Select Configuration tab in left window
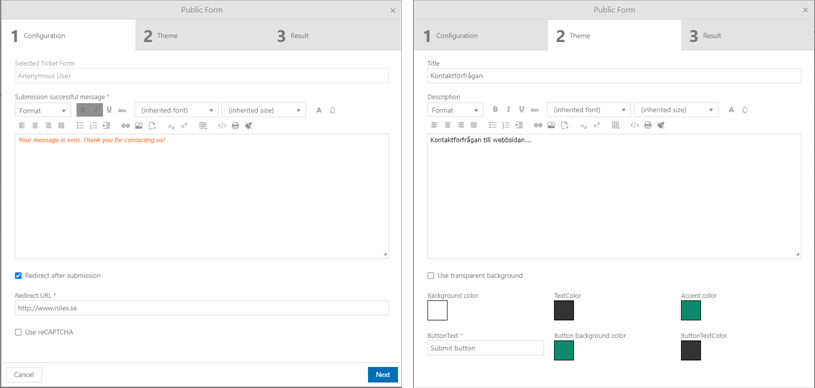This screenshot has height=388, width=815. click(x=68, y=35)
